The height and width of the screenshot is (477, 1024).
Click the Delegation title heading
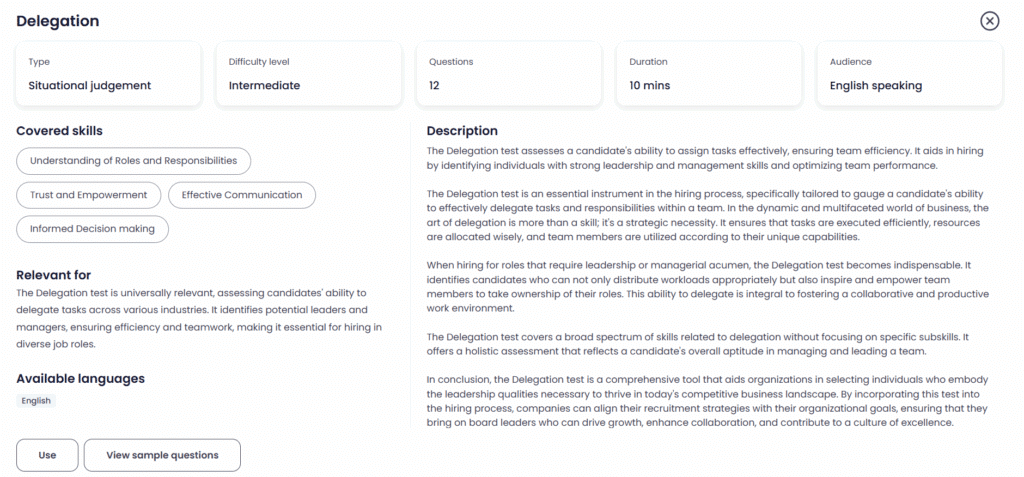pos(57,21)
